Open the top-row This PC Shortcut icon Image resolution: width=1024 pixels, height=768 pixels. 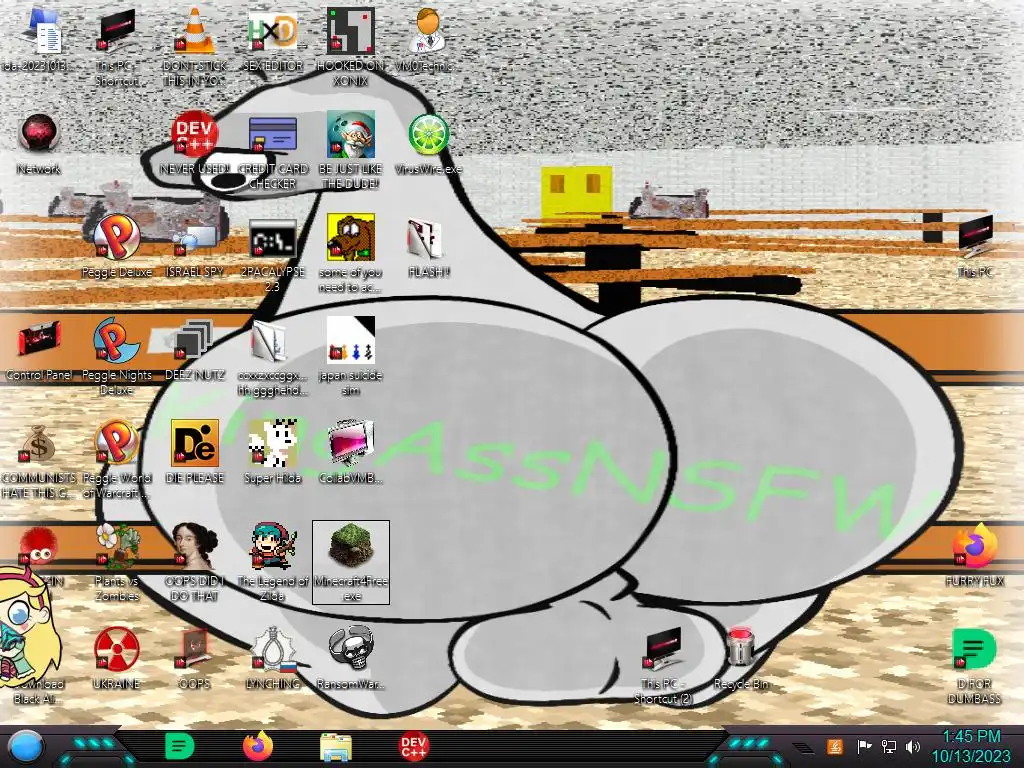pyautogui.click(x=116, y=47)
